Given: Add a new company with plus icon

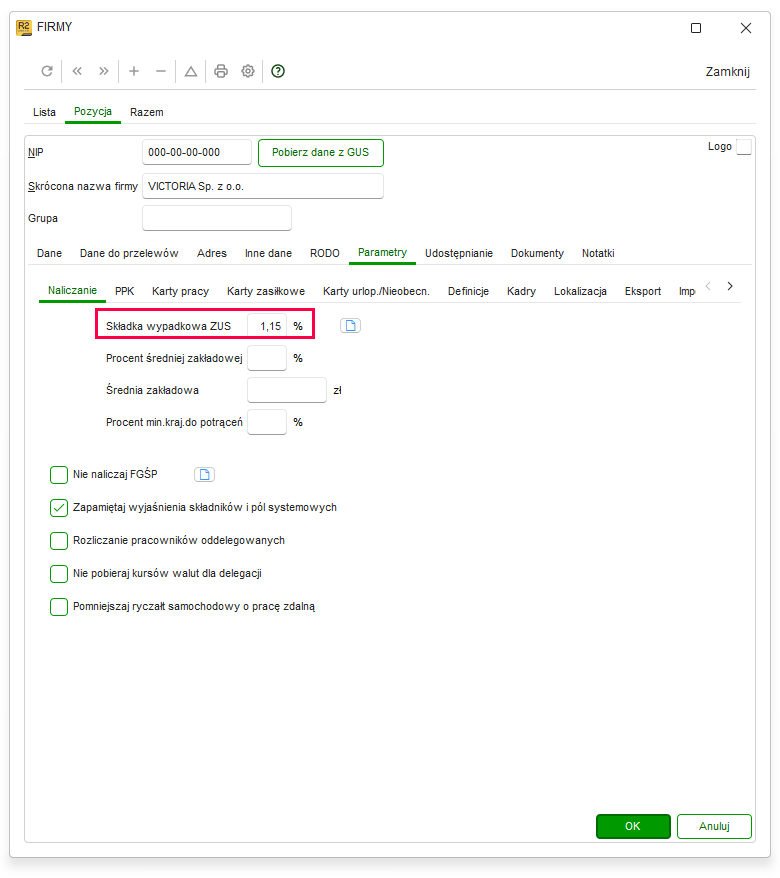Looking at the screenshot, I should click(x=134, y=71).
